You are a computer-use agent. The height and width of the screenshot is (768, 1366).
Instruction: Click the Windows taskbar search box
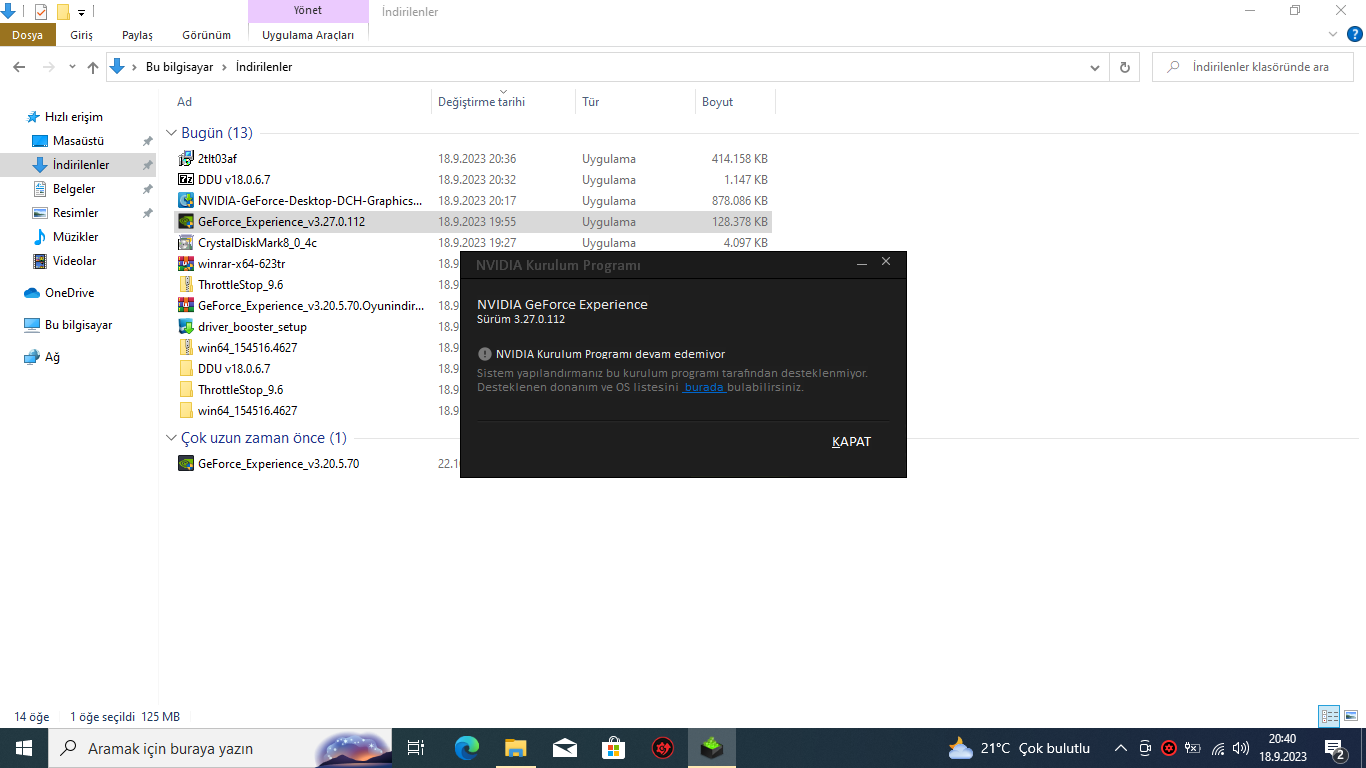coord(218,748)
